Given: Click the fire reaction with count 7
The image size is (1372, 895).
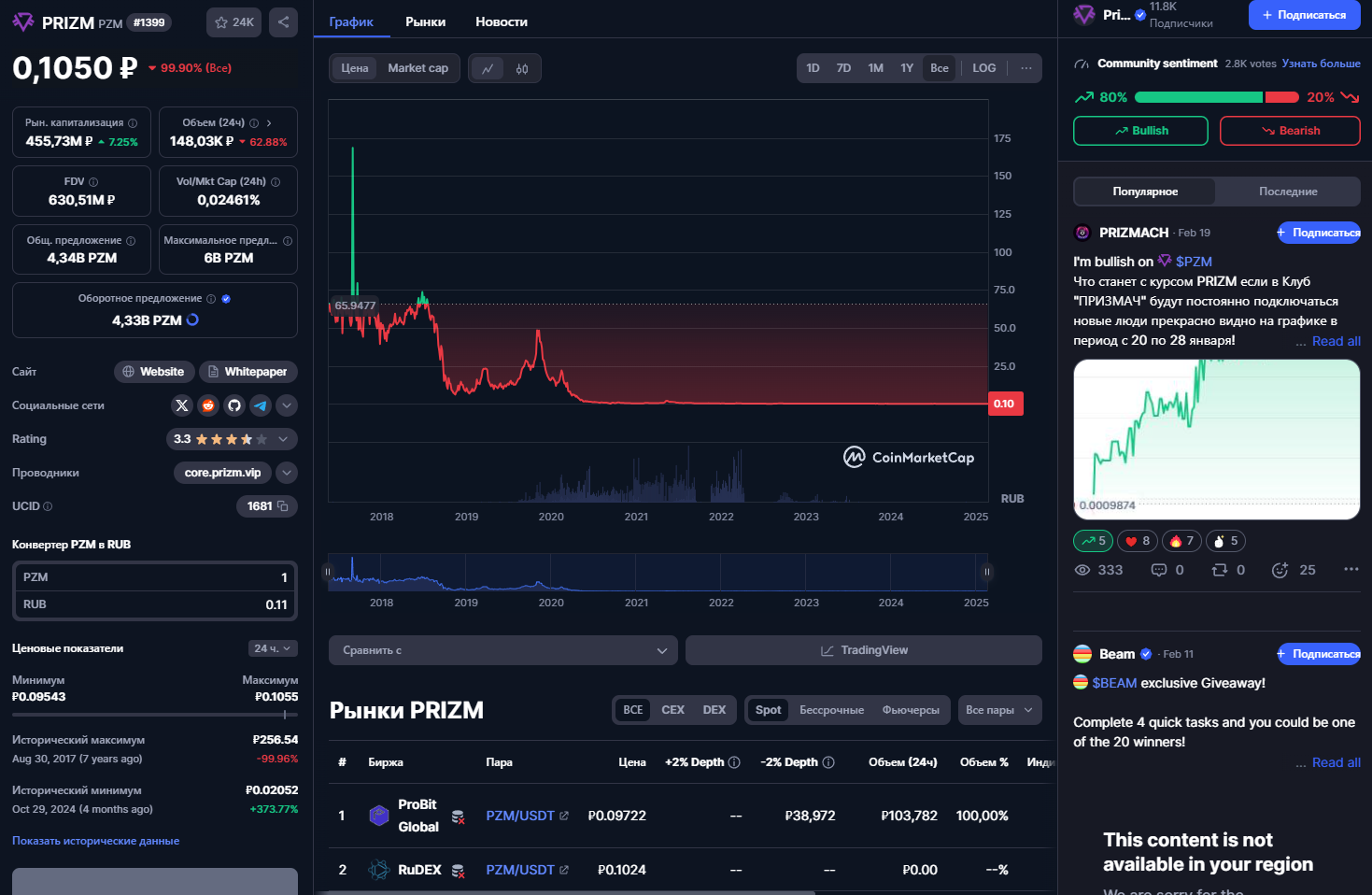Looking at the screenshot, I should [x=1181, y=541].
